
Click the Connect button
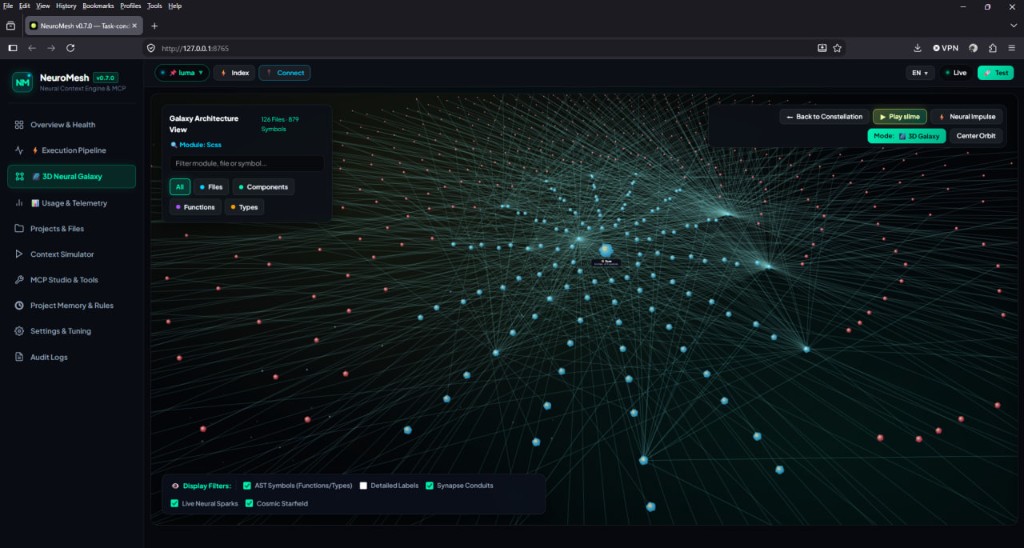coord(285,73)
